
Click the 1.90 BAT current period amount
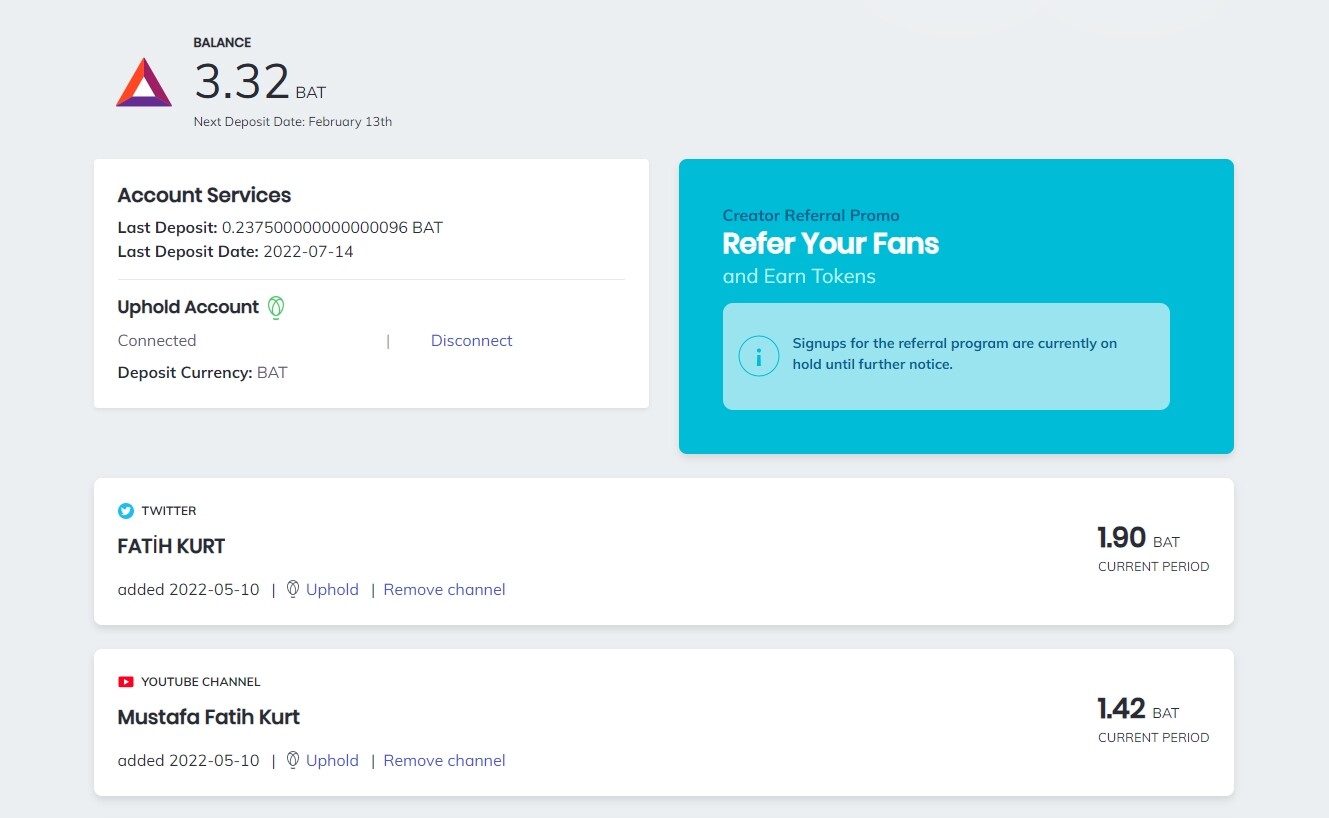click(x=1122, y=538)
